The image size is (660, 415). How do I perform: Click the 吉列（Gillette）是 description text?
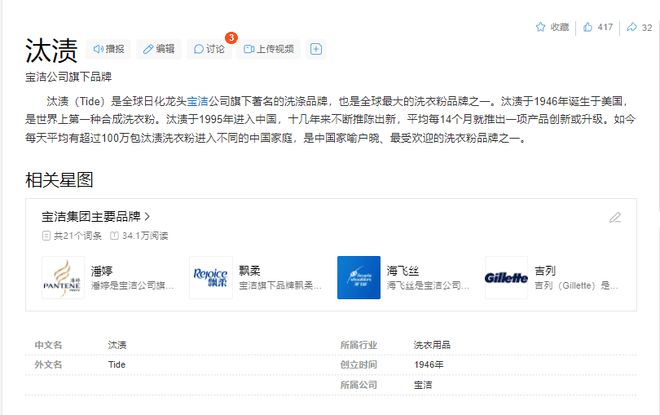[576, 286]
